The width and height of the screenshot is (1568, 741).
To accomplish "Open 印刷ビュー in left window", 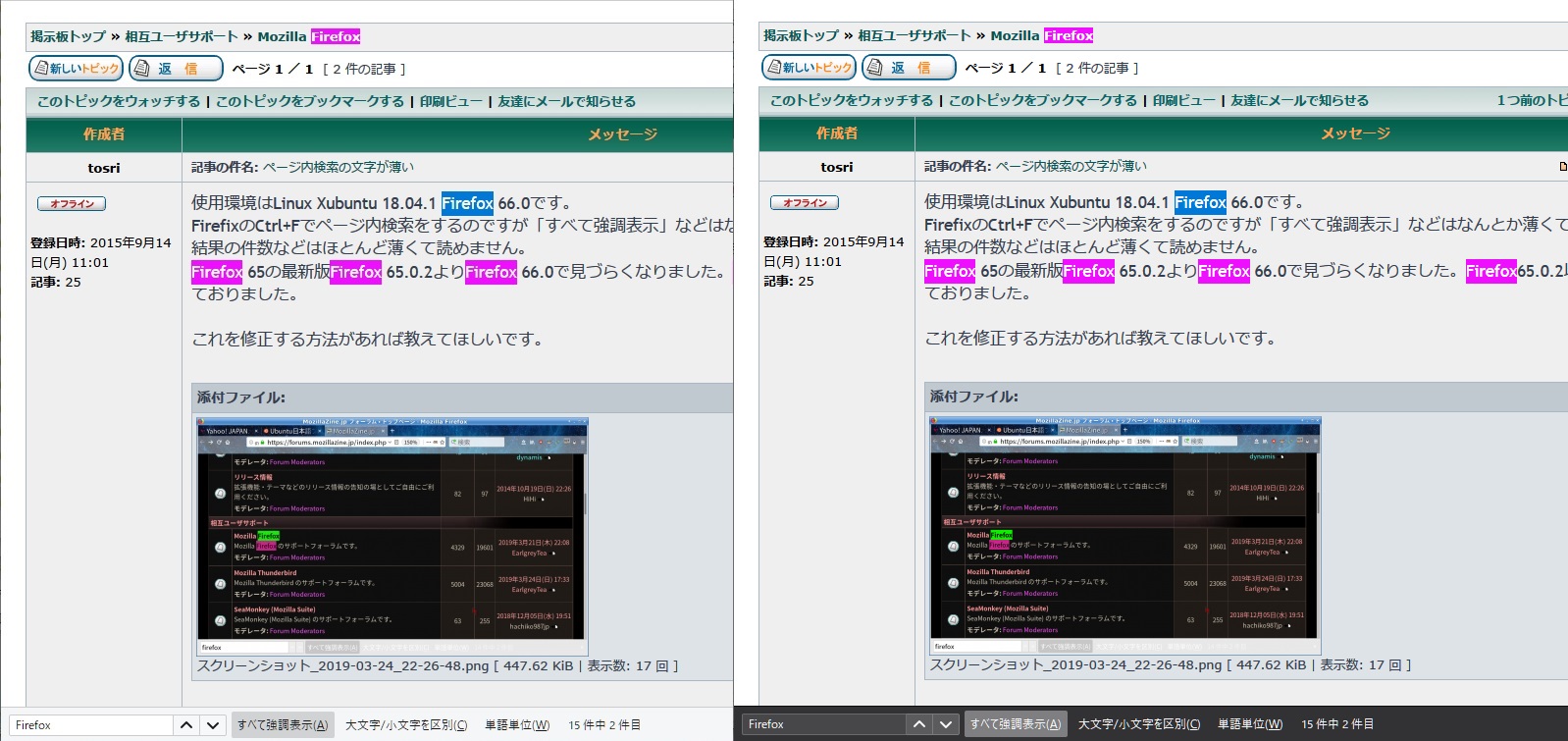I will [451, 101].
